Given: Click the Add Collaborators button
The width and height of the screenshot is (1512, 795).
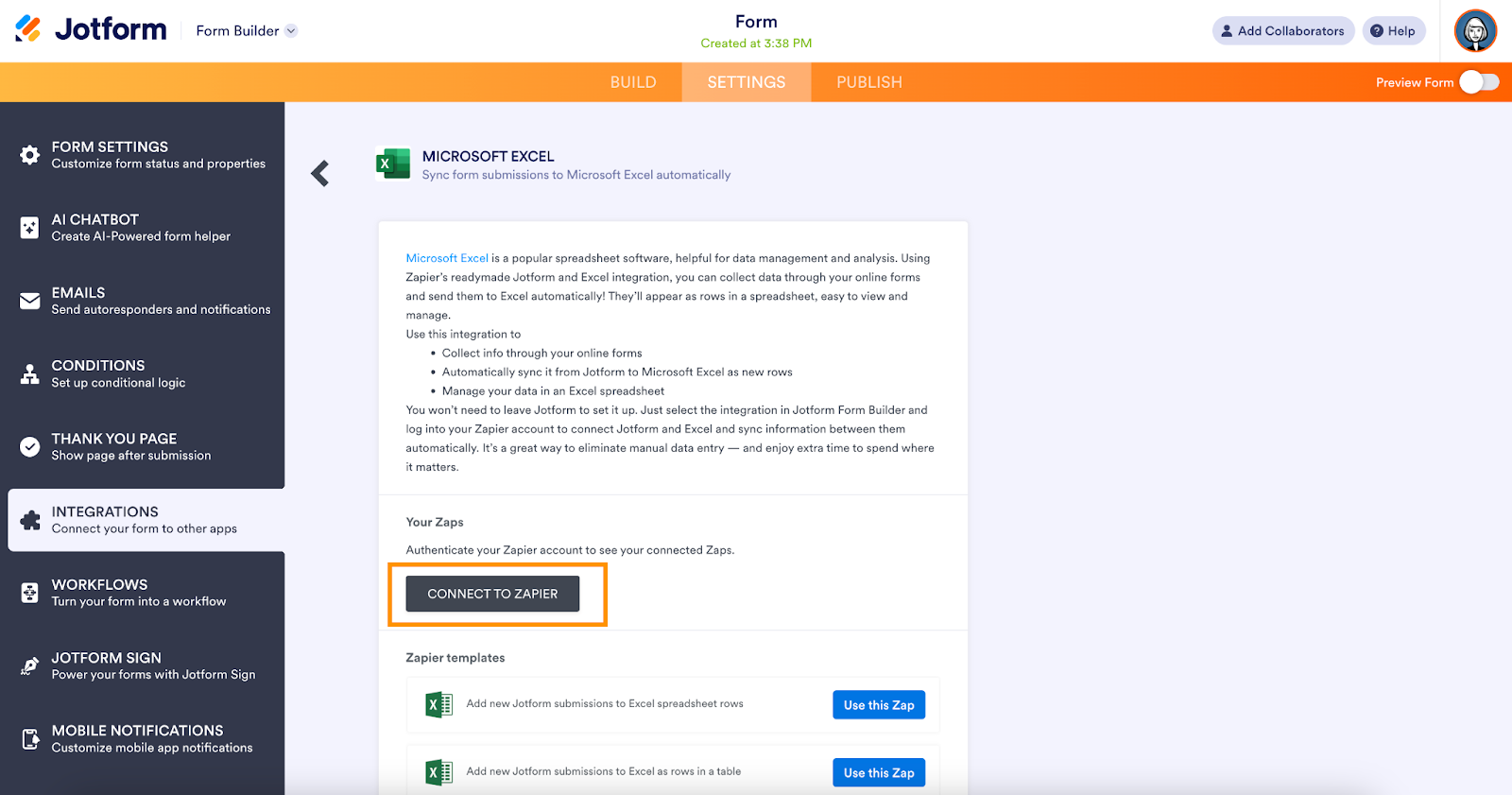Looking at the screenshot, I should (x=1282, y=31).
